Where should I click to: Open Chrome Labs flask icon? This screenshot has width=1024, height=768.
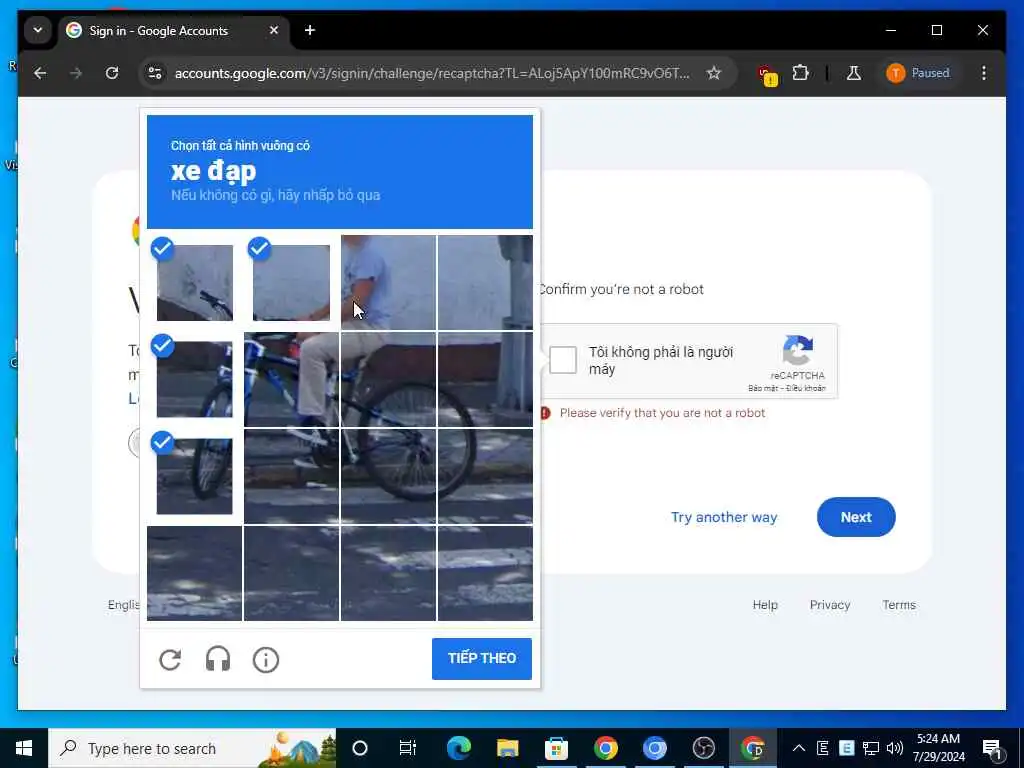[853, 73]
